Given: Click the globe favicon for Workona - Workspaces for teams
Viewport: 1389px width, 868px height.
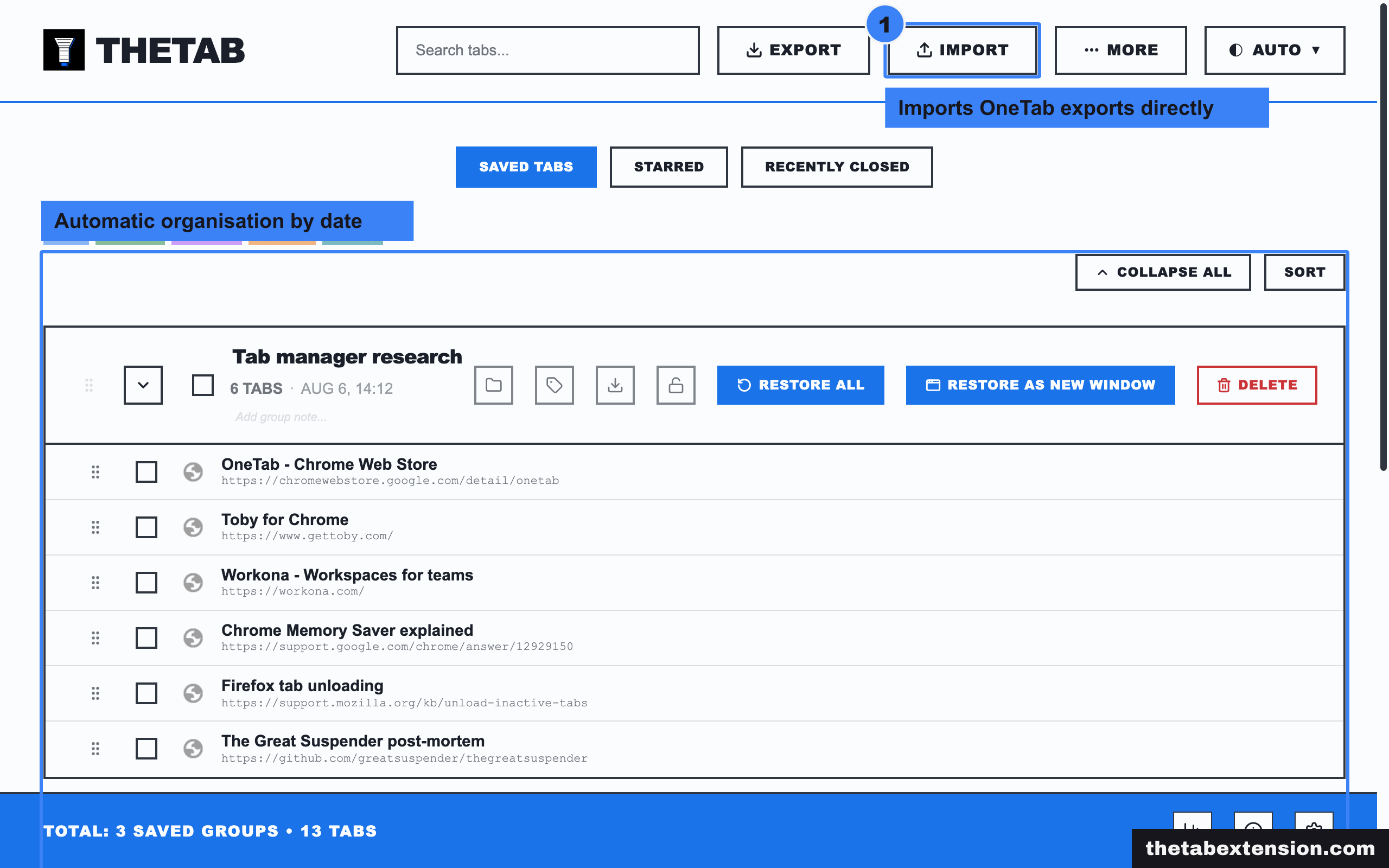Looking at the screenshot, I should (x=193, y=583).
